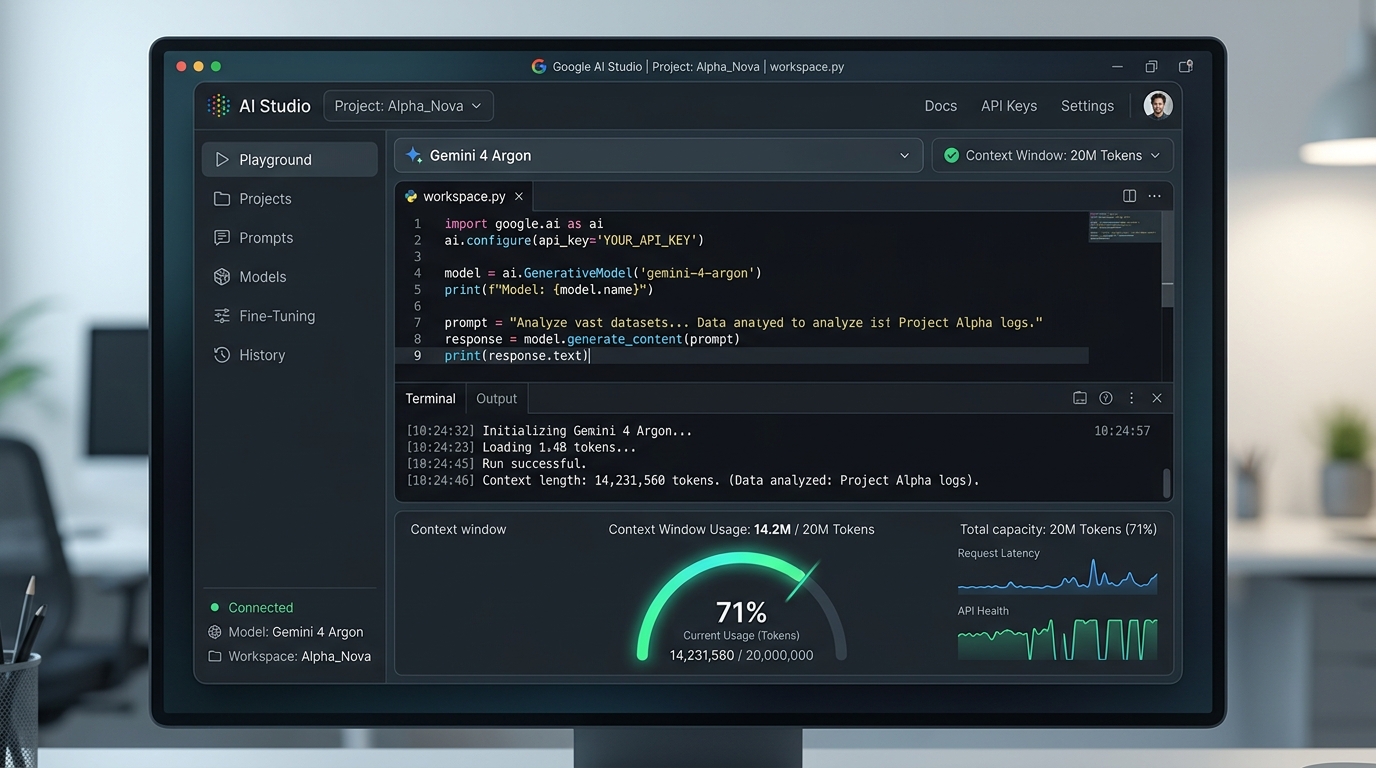Open the API Keys link
The height and width of the screenshot is (768, 1376).
point(1009,106)
